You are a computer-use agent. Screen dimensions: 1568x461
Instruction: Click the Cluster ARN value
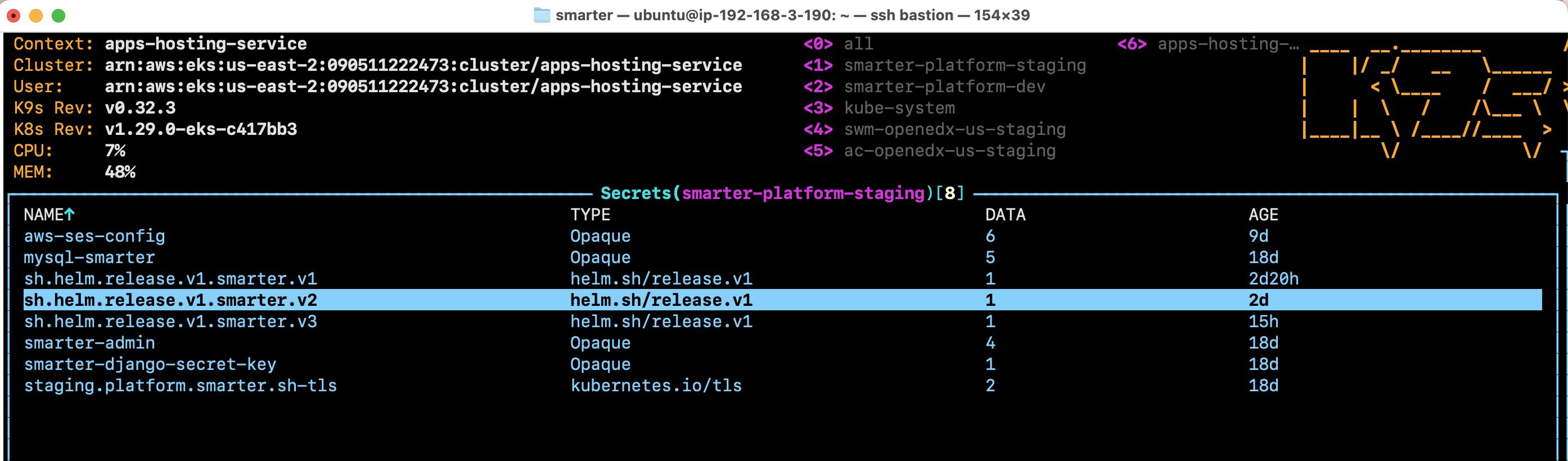423,65
